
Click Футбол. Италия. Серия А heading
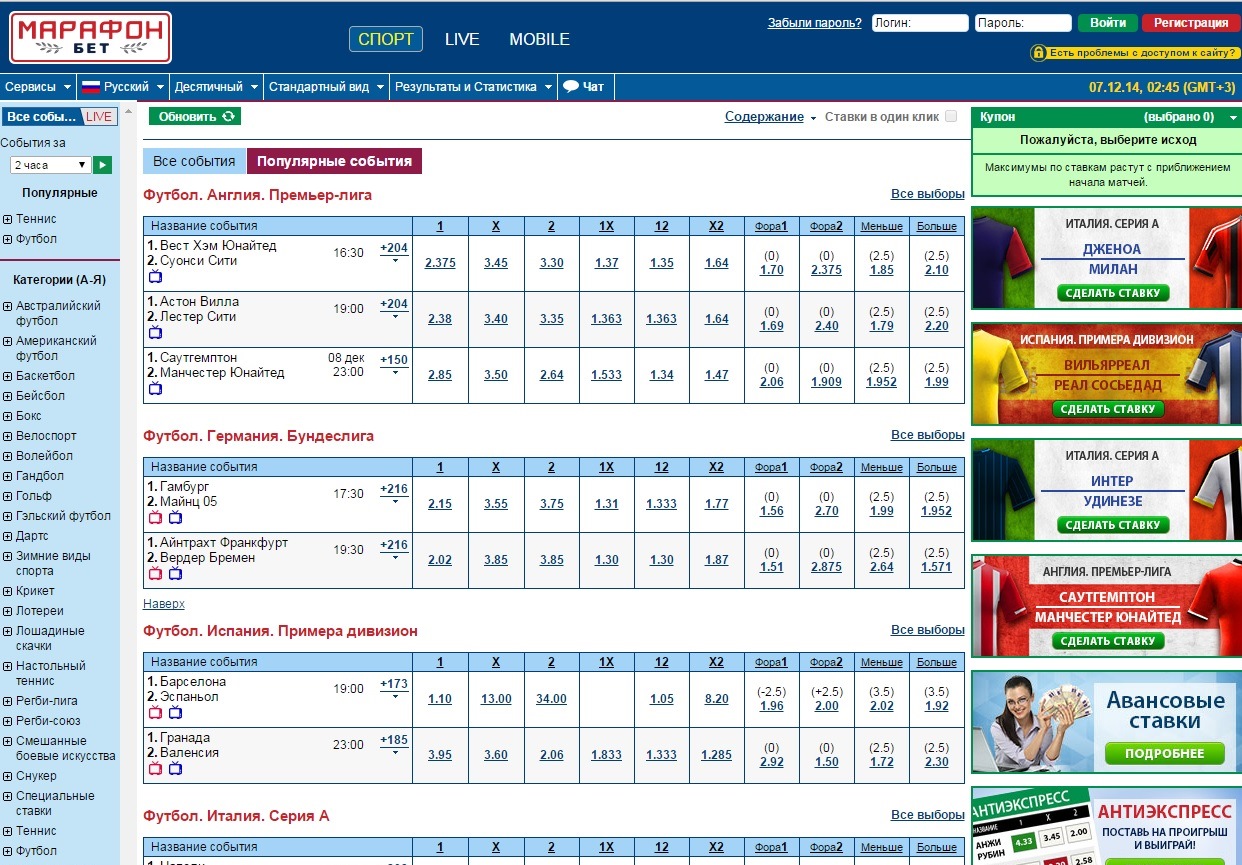(x=236, y=816)
